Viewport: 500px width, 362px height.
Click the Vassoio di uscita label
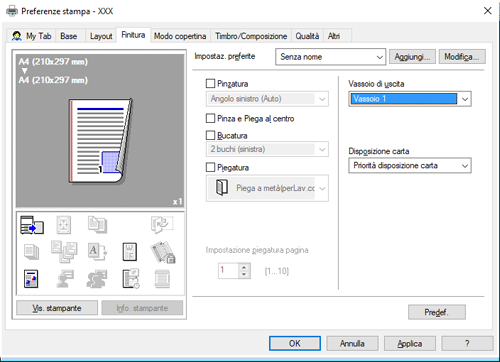point(376,84)
